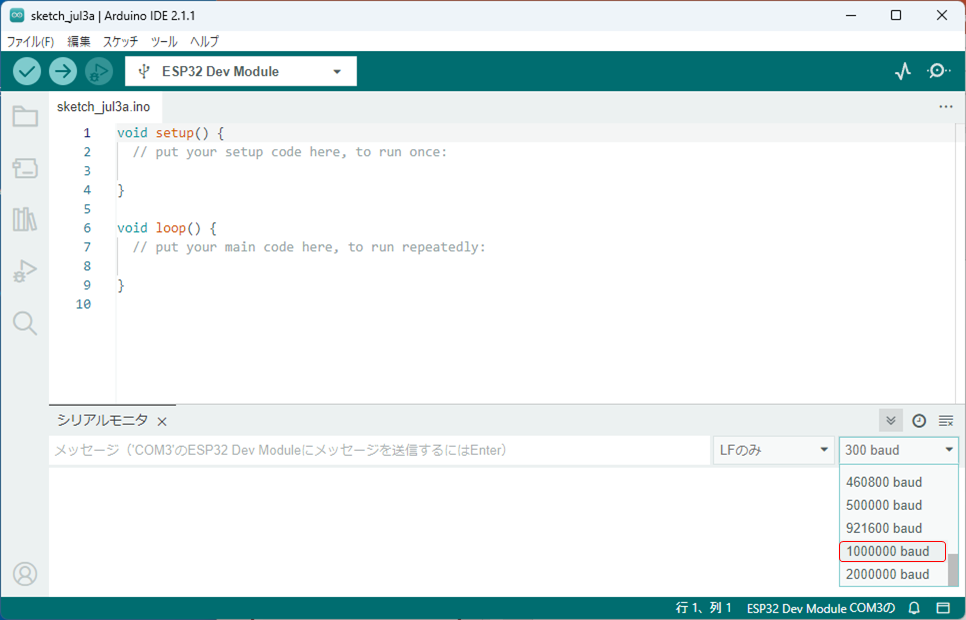This screenshot has width=966, height=620.
Task: Select 500000 baud
Action: tap(893, 505)
